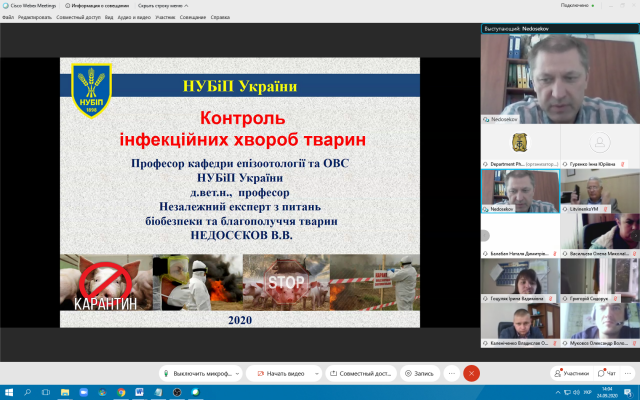Click Подключено connection status indicator
Screen dimensions: 640x400
pyautogui.click(x=577, y=5)
